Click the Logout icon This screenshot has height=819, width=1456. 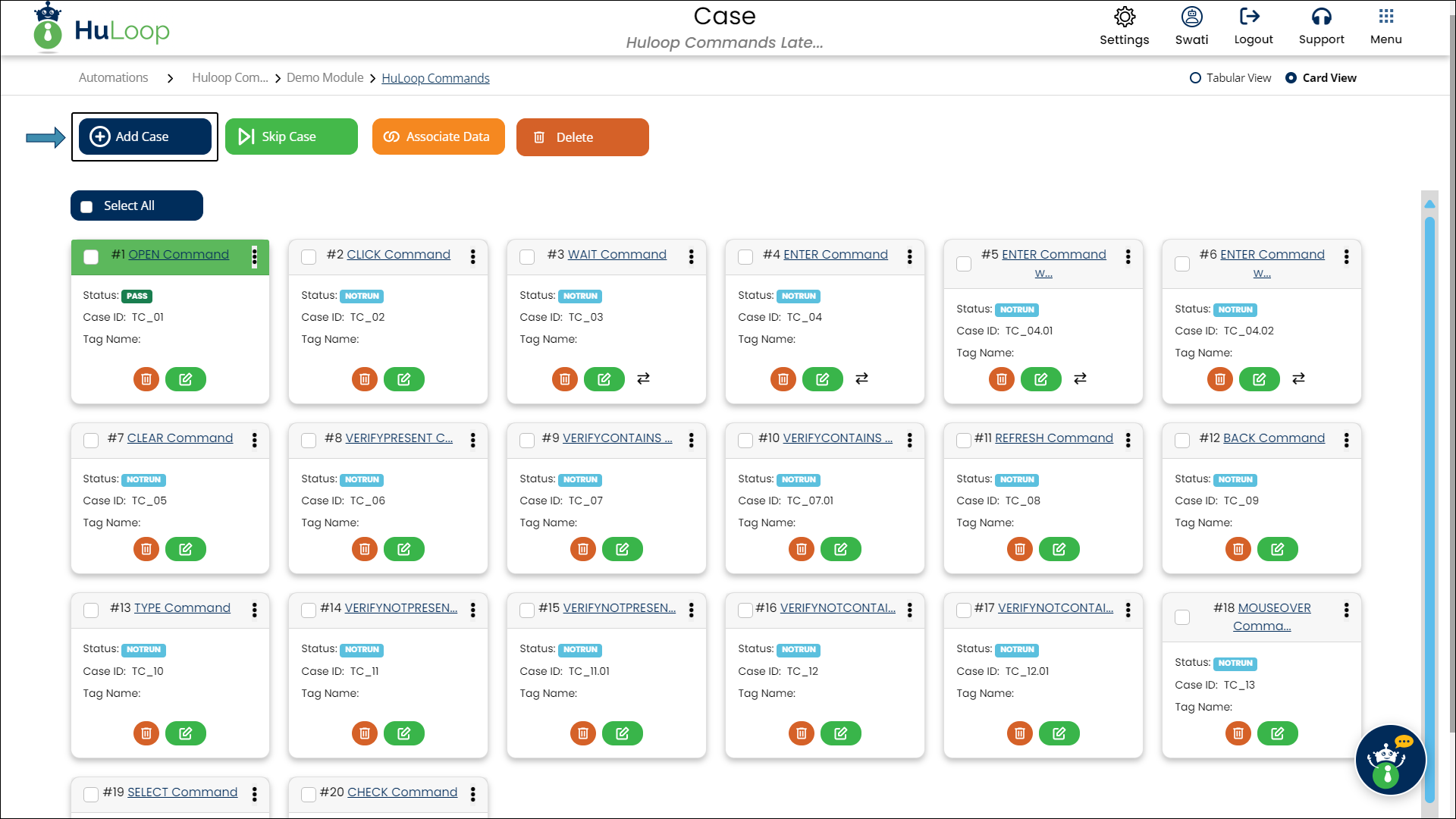click(x=1249, y=16)
